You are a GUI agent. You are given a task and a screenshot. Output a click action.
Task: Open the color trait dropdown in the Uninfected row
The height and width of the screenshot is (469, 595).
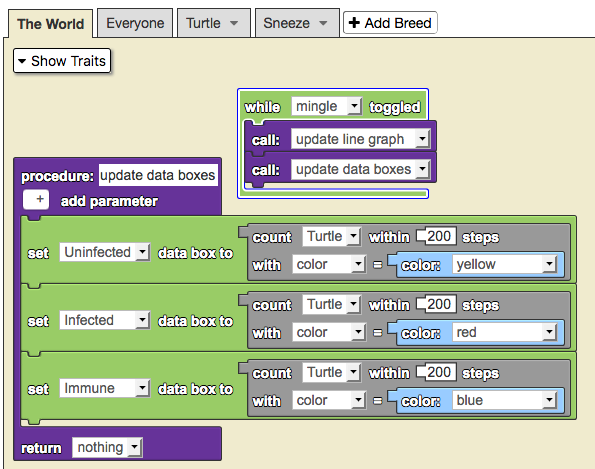pyautogui.click(x=329, y=264)
